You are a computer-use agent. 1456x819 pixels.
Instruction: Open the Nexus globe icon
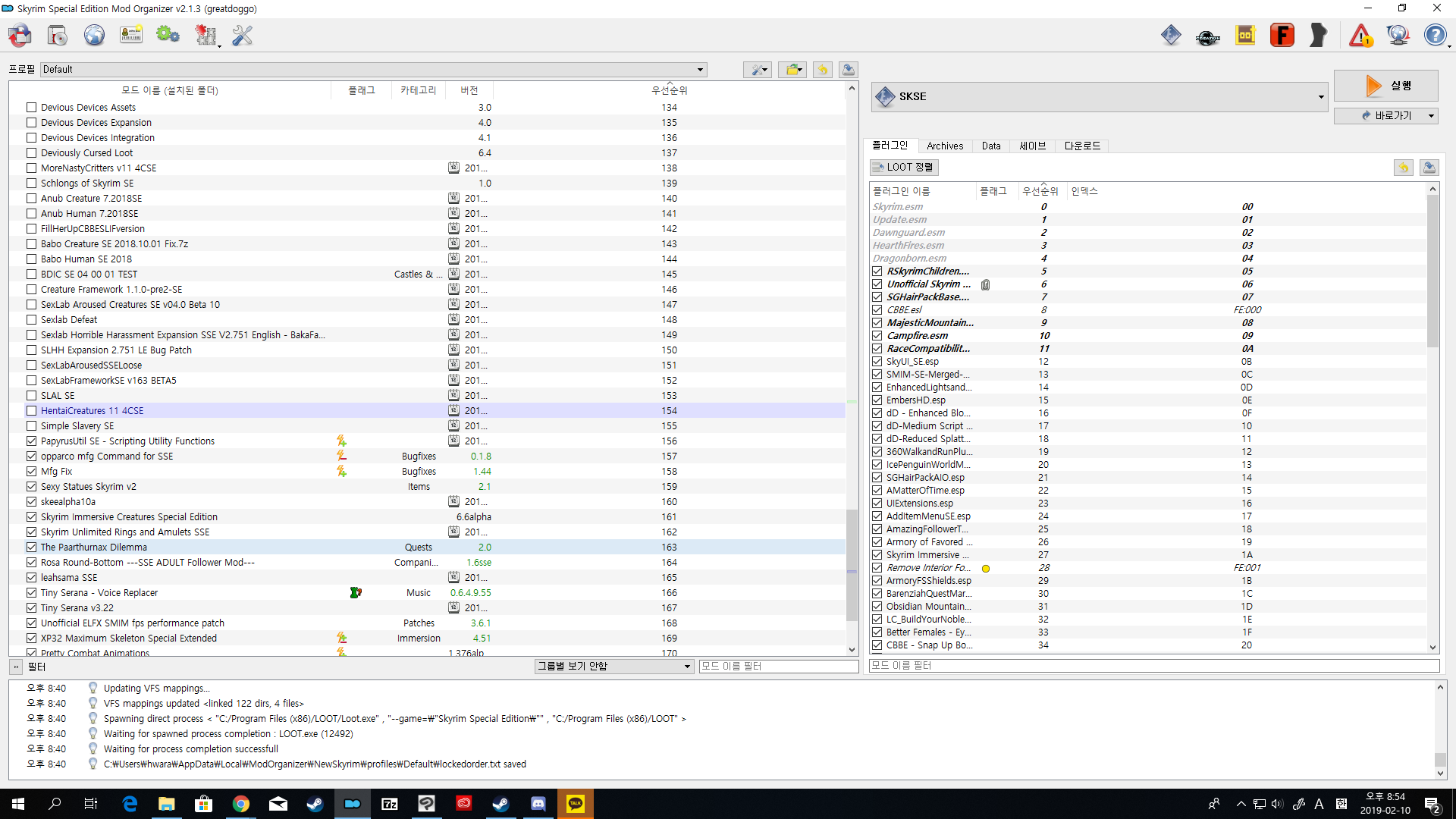point(94,35)
